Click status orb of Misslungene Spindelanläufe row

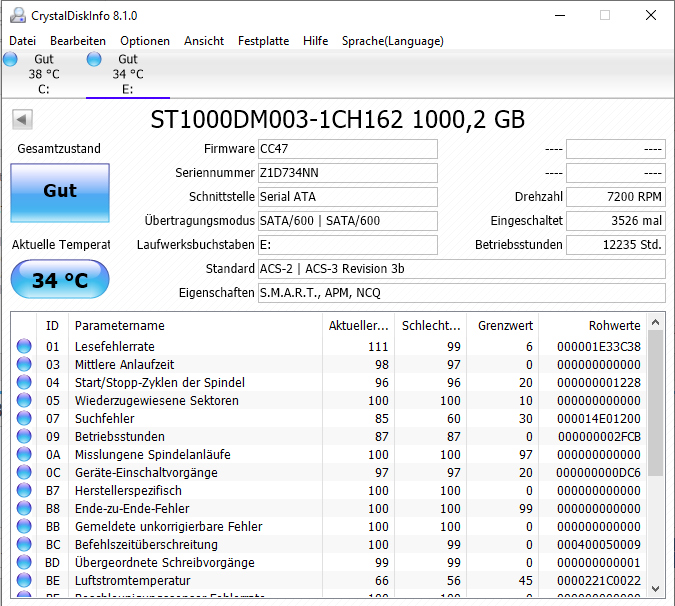24,454
